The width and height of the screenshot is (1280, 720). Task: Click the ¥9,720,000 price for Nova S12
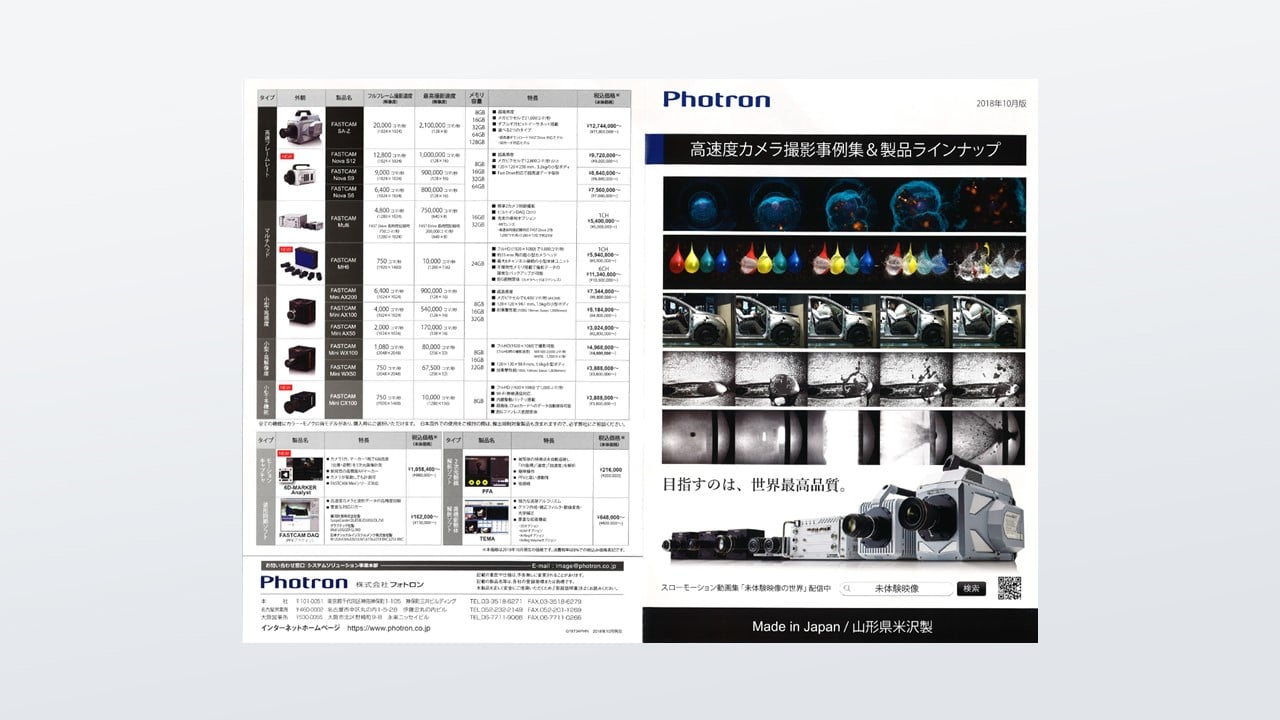click(604, 155)
